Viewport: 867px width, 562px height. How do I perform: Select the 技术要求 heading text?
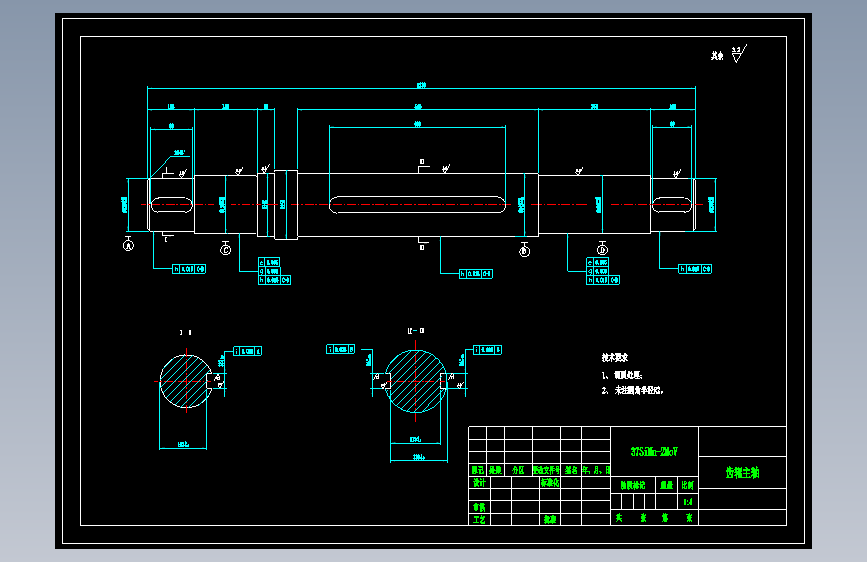615,357
